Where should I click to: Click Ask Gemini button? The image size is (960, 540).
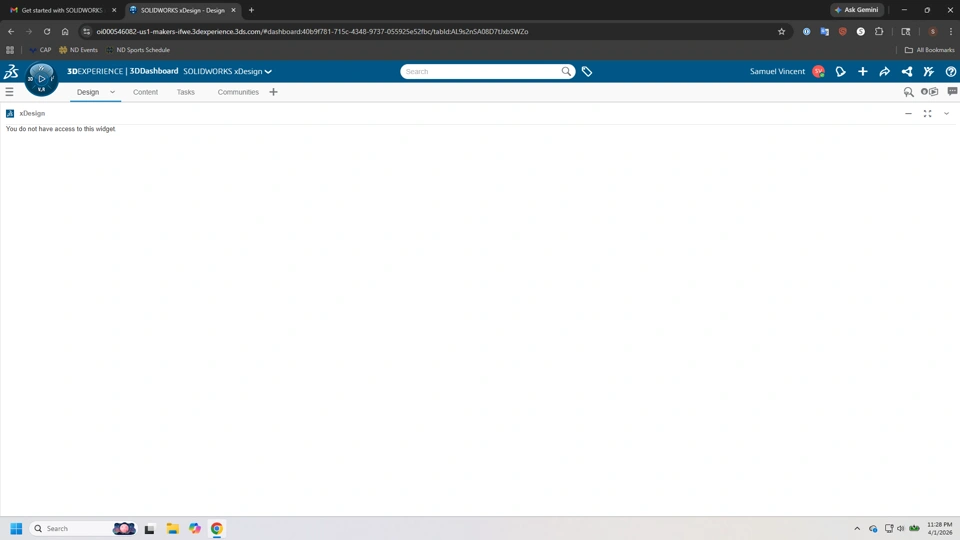pos(857,10)
